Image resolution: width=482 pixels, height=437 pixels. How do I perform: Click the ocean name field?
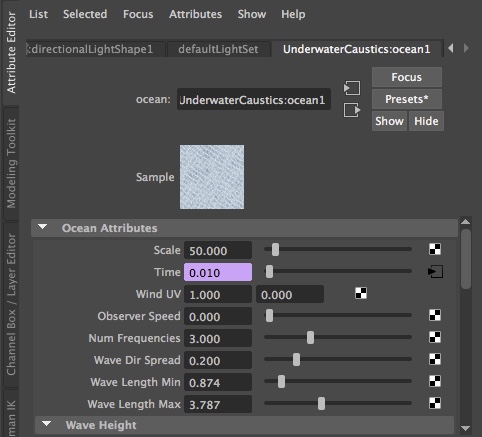coord(254,99)
